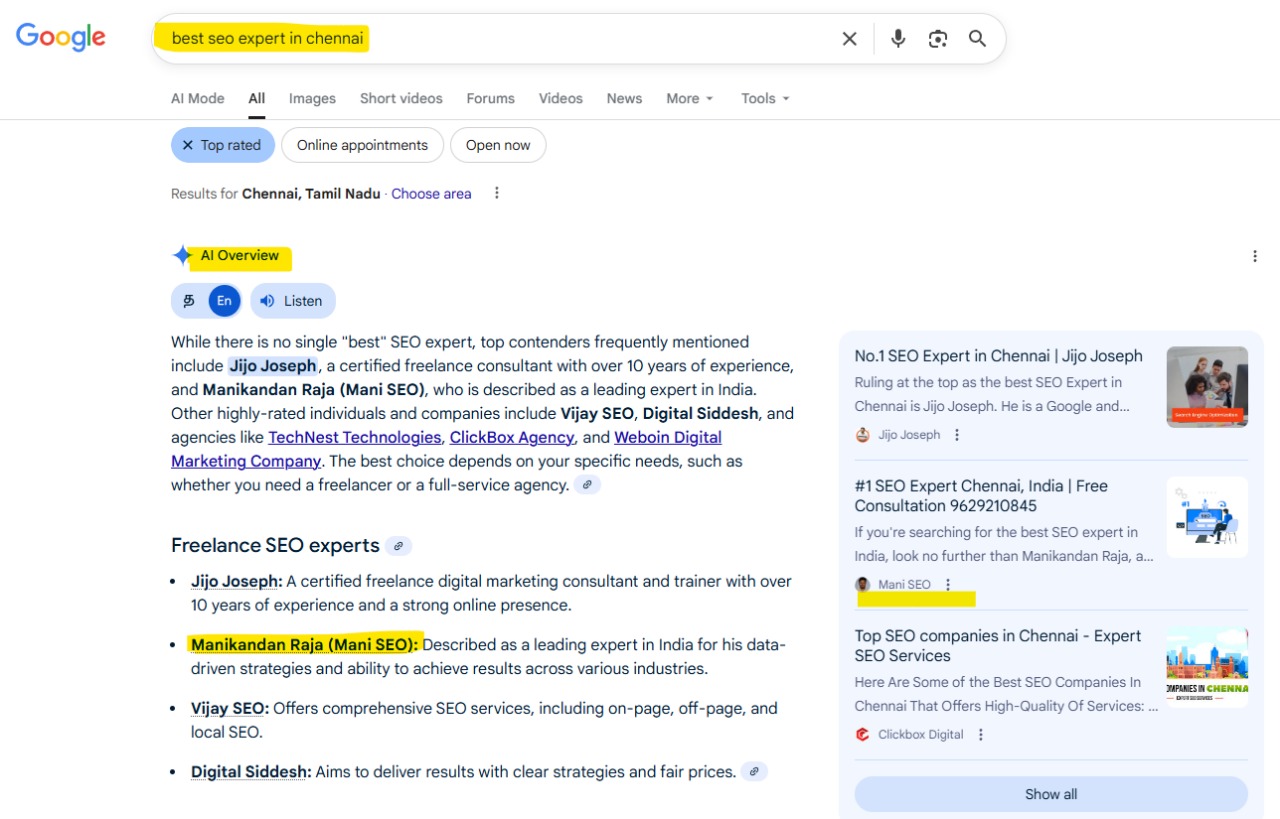Switch to the Images tab

(312, 98)
